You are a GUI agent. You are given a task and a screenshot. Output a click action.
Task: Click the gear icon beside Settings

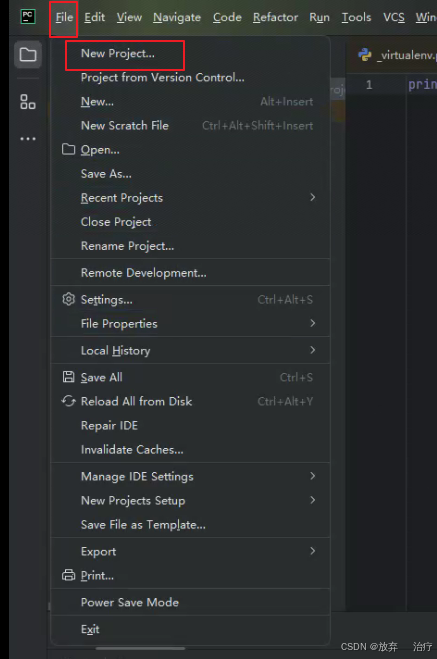coord(68,299)
